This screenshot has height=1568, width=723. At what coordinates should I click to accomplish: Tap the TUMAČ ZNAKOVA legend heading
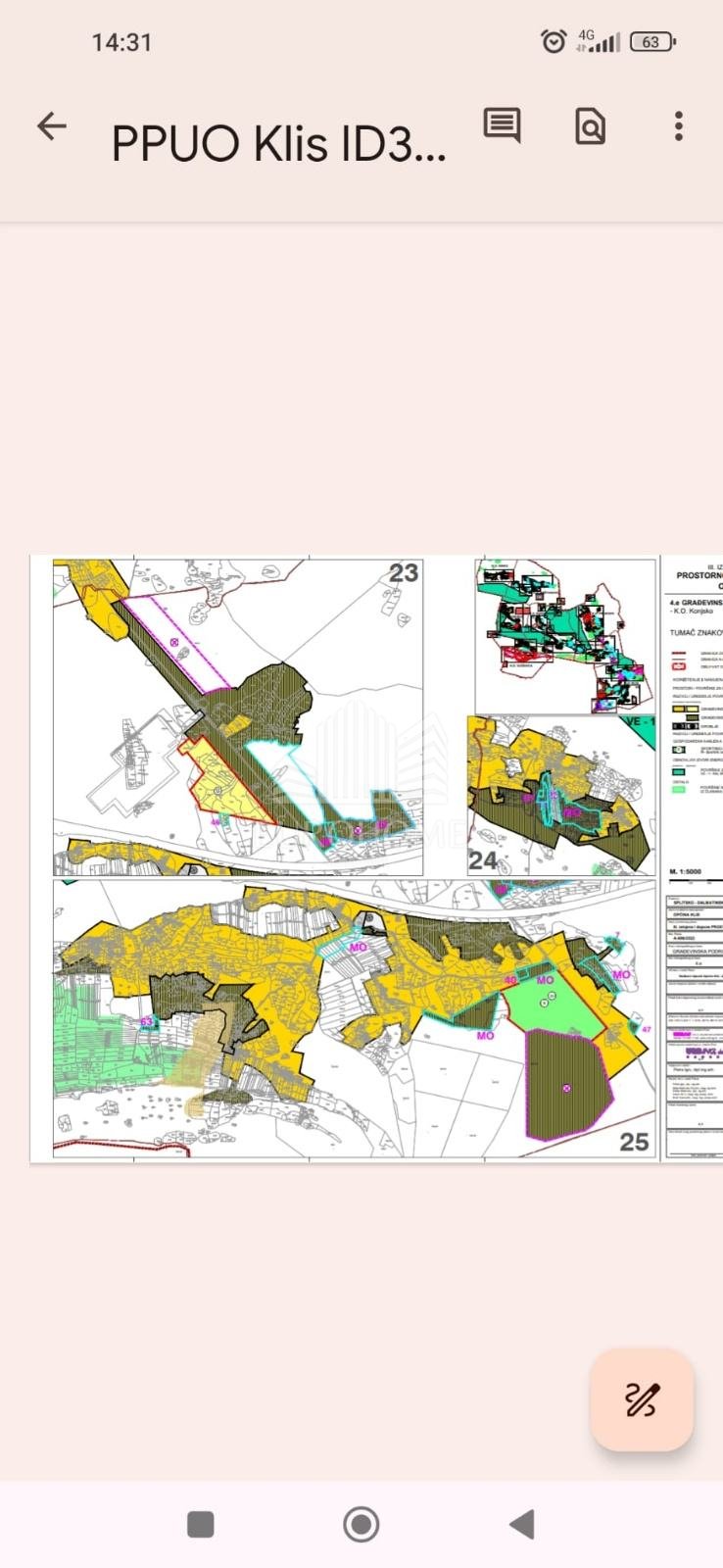(x=696, y=633)
